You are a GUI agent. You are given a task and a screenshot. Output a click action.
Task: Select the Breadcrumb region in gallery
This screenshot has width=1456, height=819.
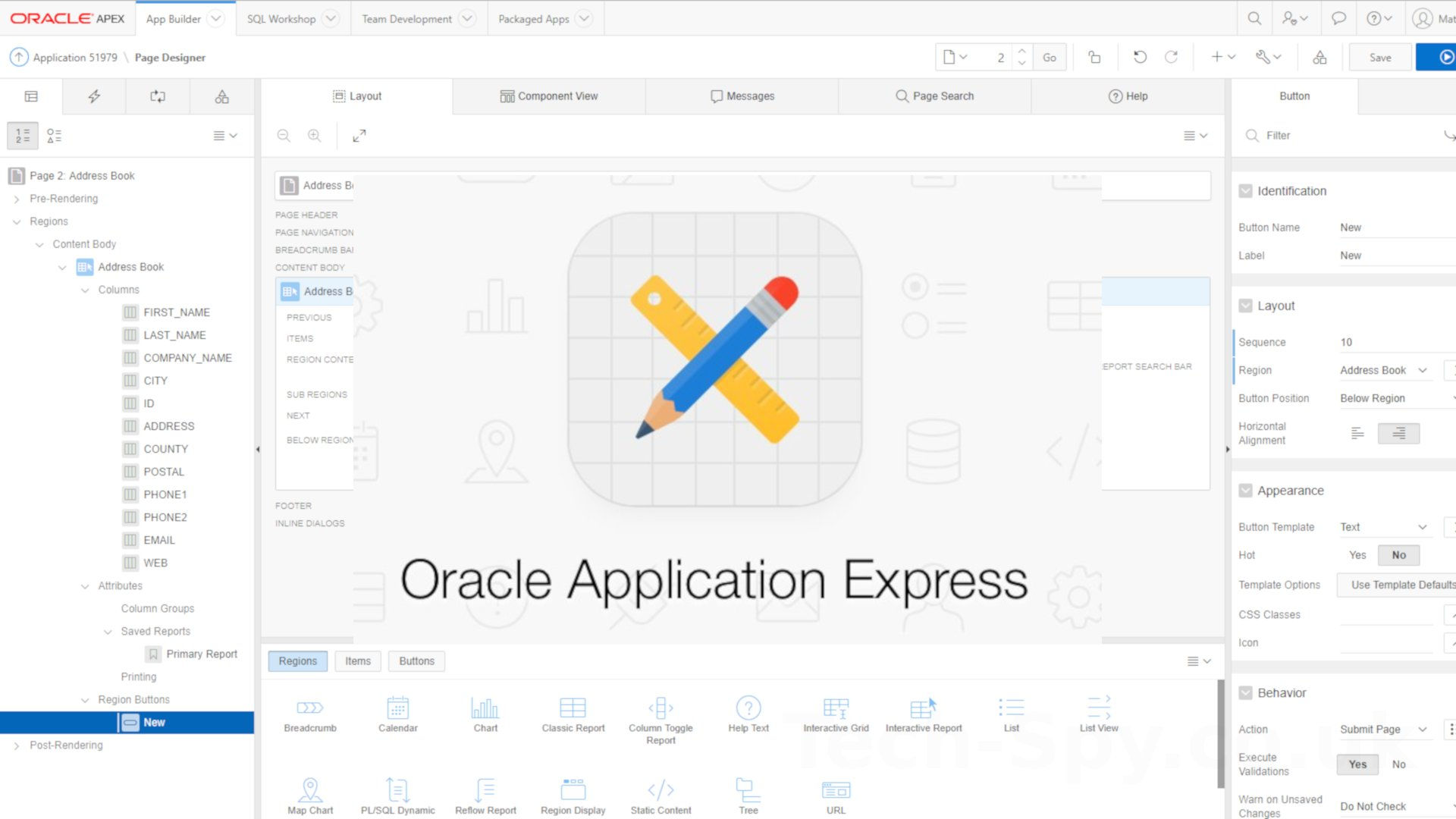[310, 715]
